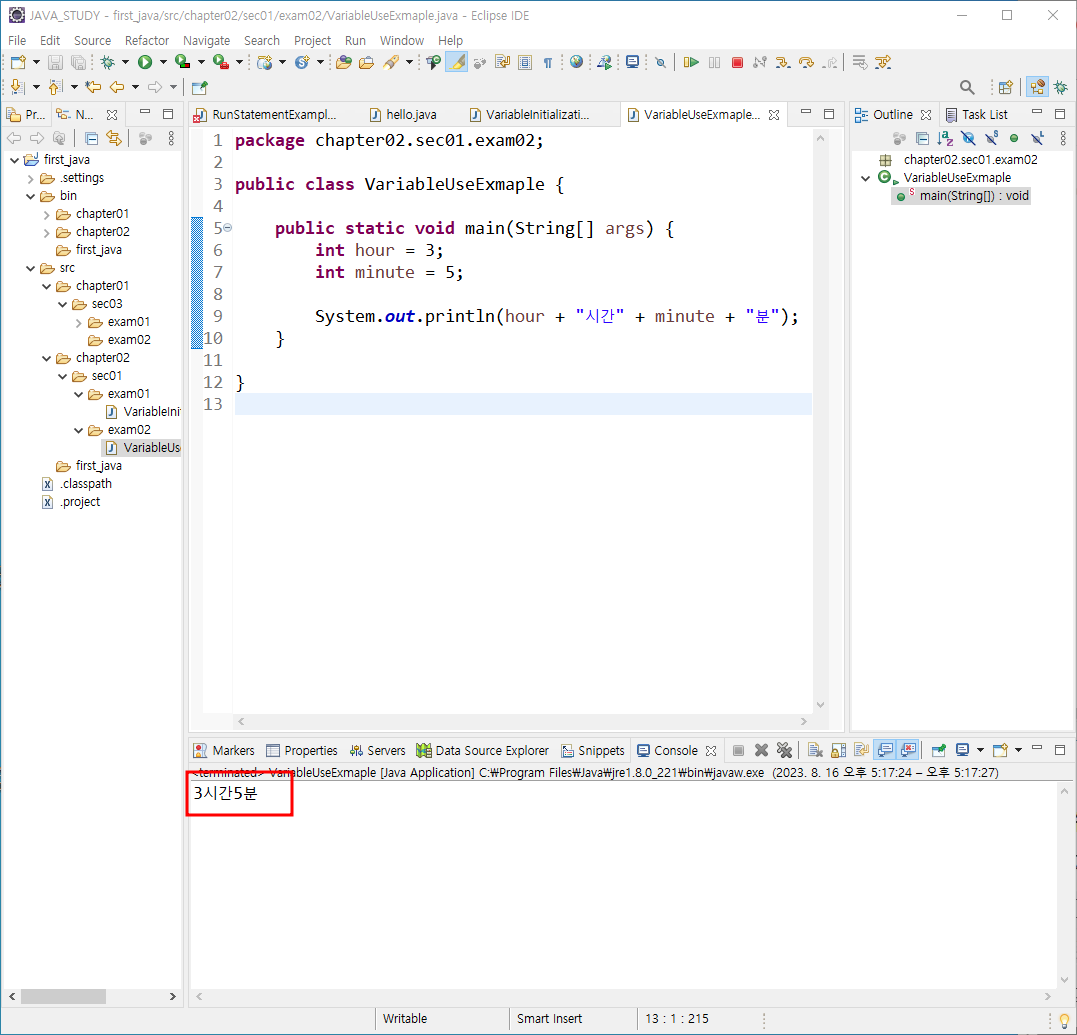Toggle Show Whitespace Characters pilcrow icon
Viewport: 1077px width, 1035px height.
[x=547, y=62]
